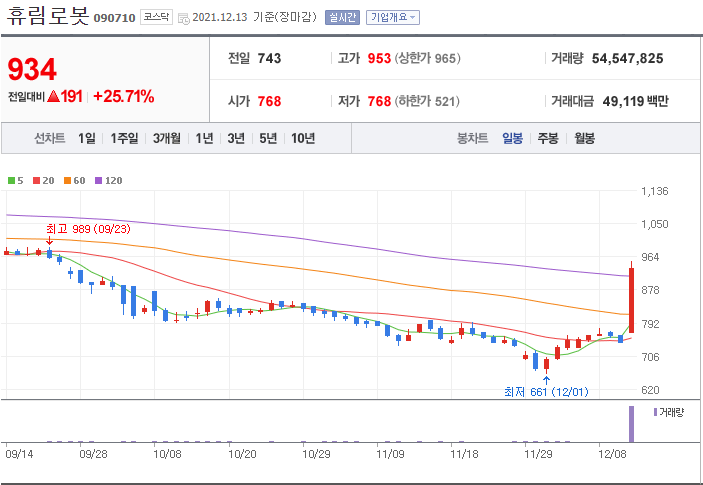Click the 1,136 price axis label

pos(655,191)
